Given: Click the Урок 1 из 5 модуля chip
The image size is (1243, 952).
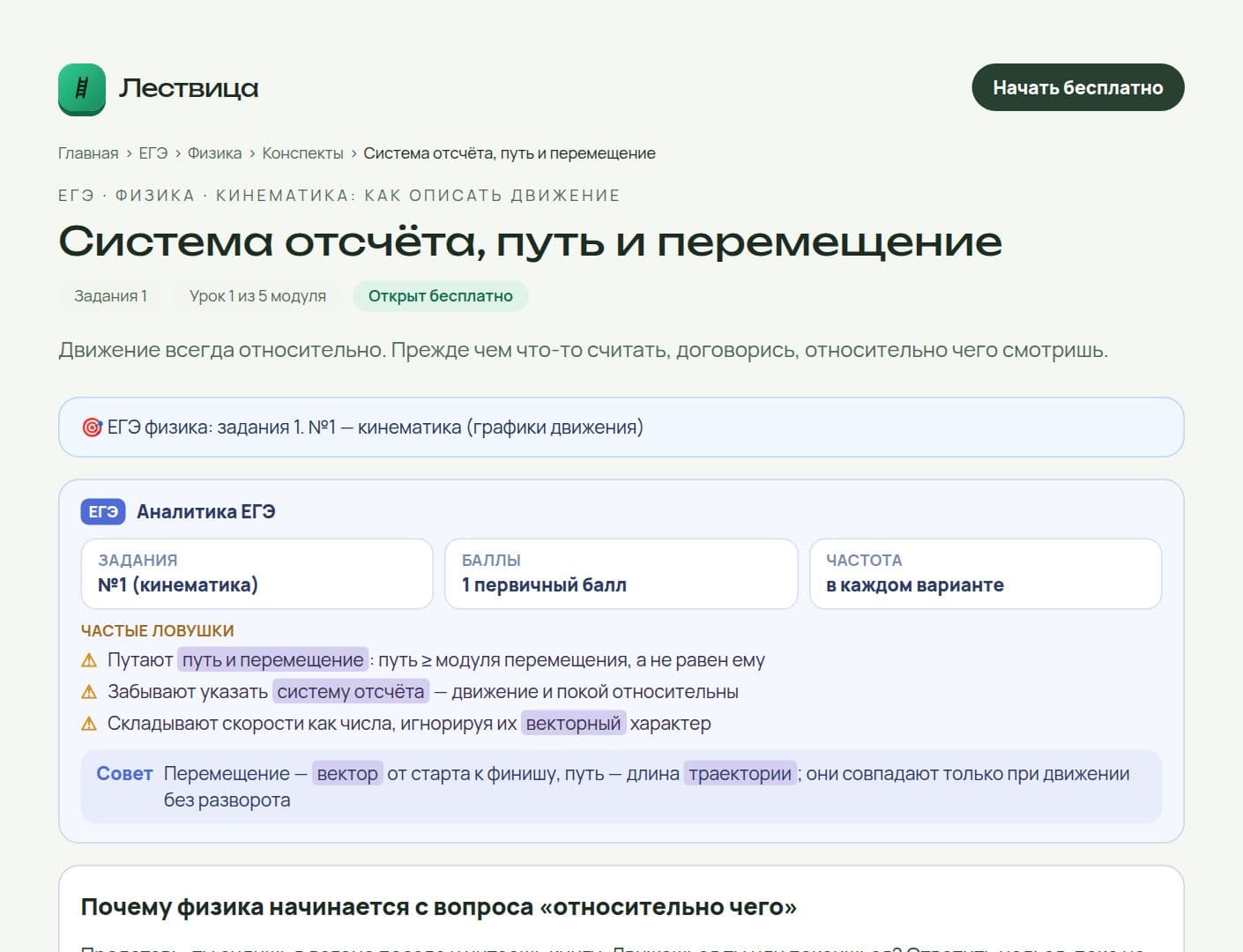Looking at the screenshot, I should 257,296.
